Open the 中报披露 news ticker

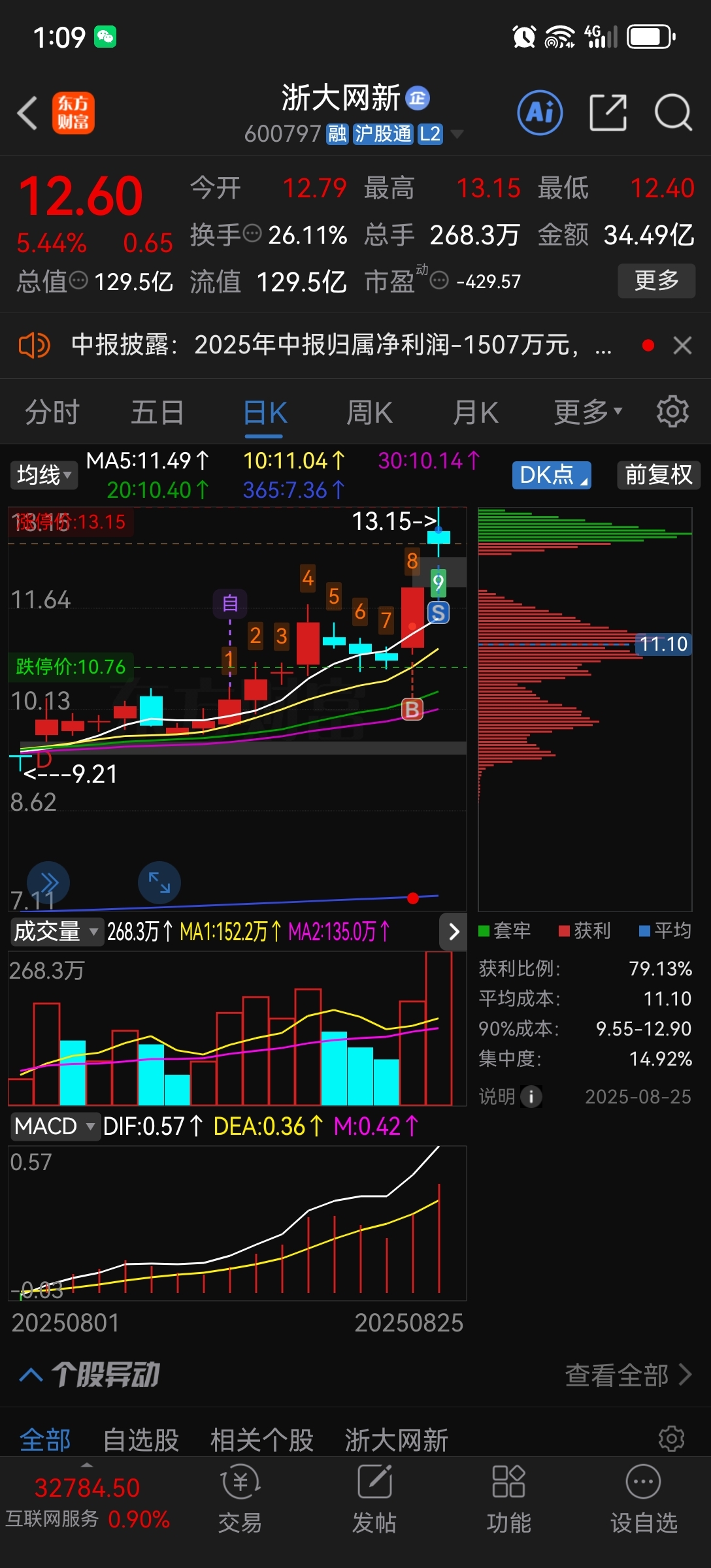click(341, 345)
